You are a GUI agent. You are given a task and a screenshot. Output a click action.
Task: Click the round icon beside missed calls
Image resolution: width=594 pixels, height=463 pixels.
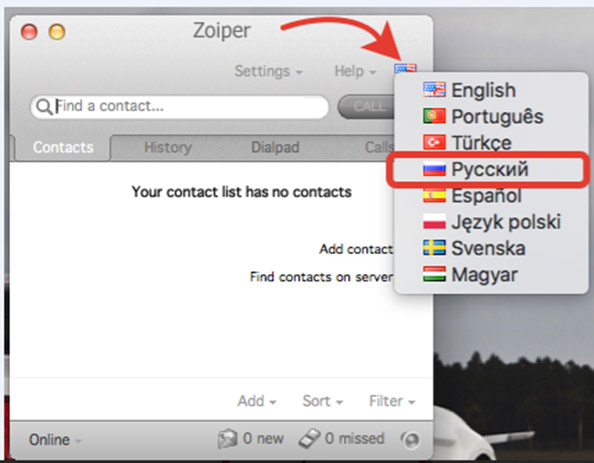(x=410, y=440)
